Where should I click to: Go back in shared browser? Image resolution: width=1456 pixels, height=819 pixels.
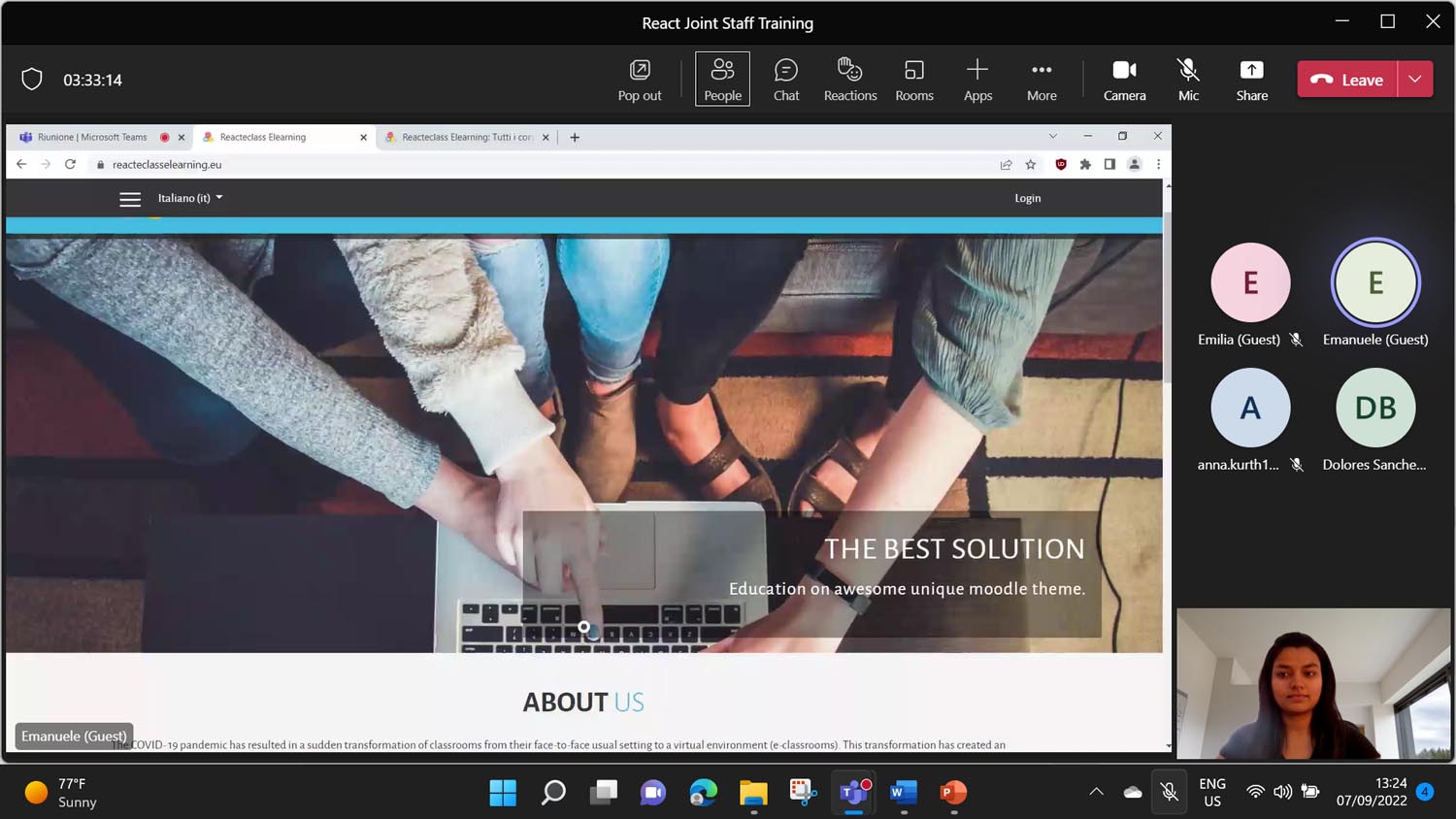click(x=21, y=164)
